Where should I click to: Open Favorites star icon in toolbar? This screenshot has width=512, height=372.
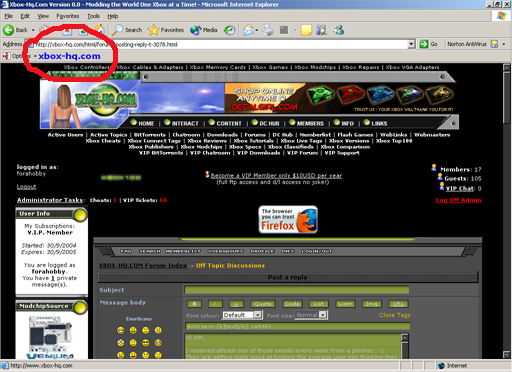[153, 30]
